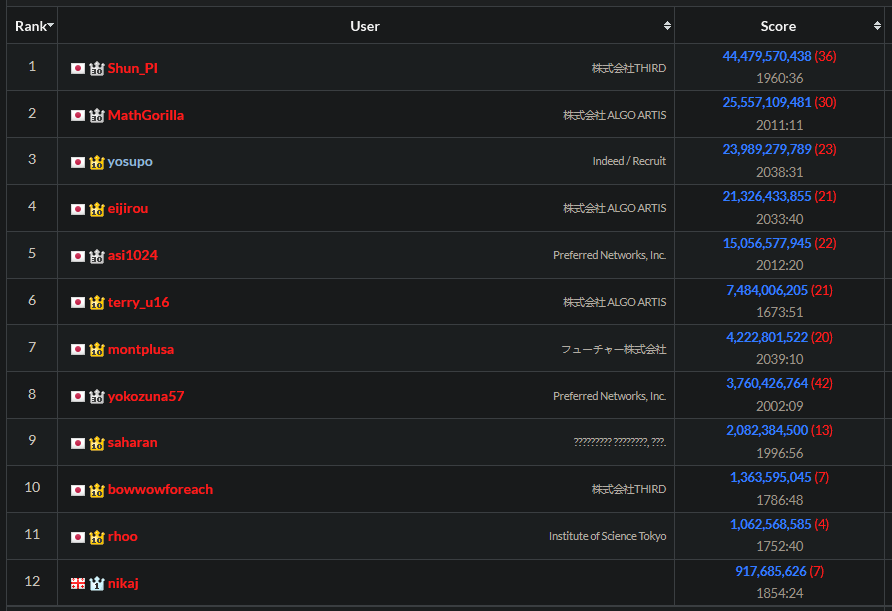Open bowwowforeach user profile

point(160,490)
